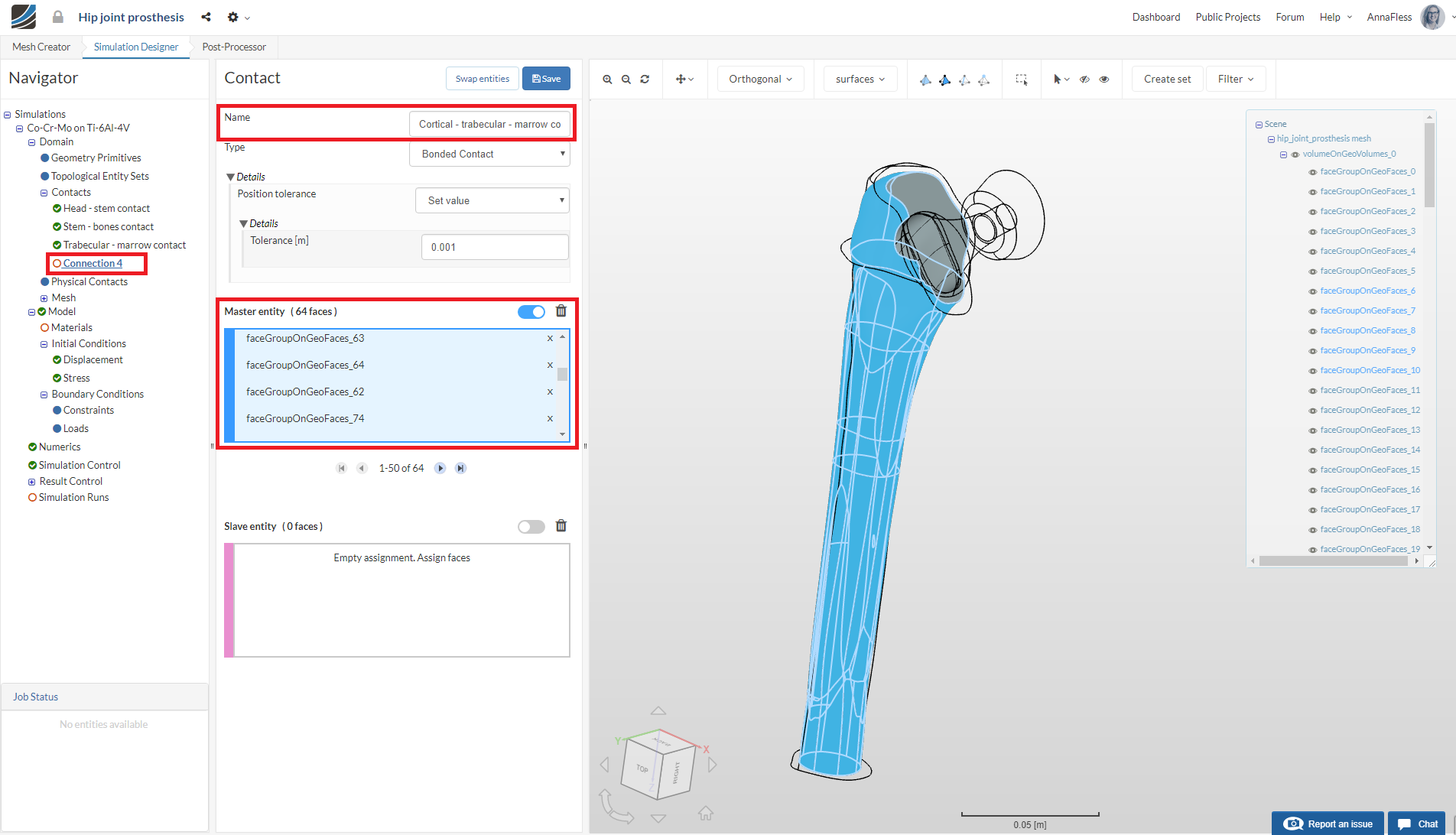Reset the viewer with the refresh icon
Viewport: 1456px width, 835px height.
[x=645, y=79]
